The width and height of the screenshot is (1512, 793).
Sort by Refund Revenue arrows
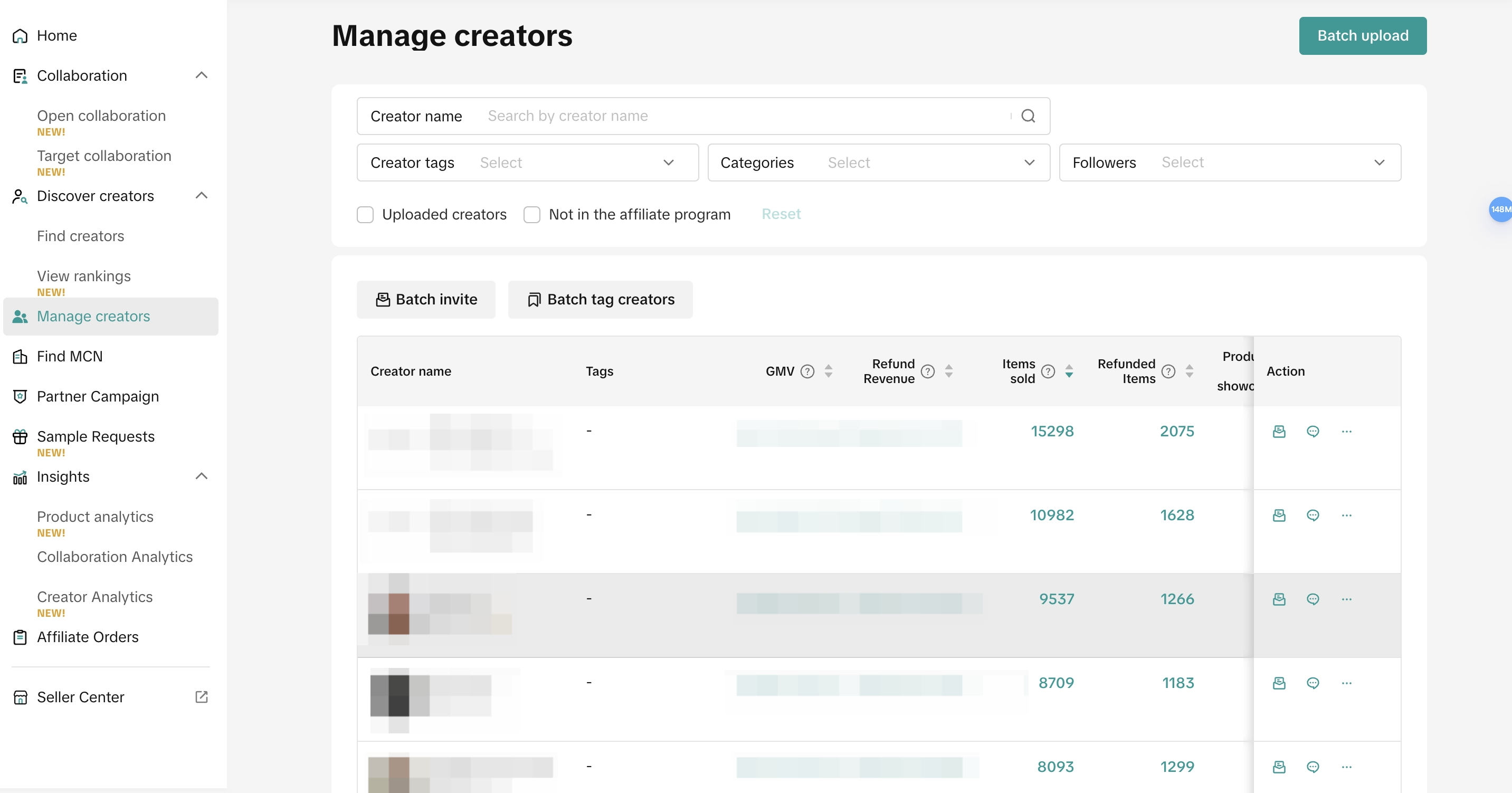948,371
